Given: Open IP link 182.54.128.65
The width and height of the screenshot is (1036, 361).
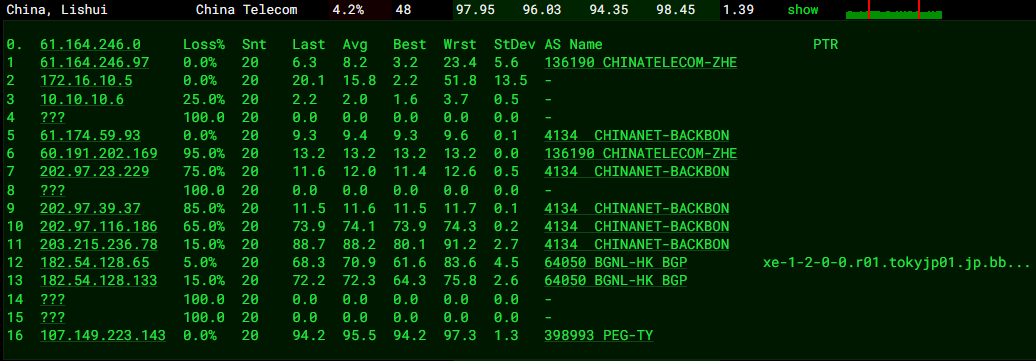Looking at the screenshot, I should (94, 262).
